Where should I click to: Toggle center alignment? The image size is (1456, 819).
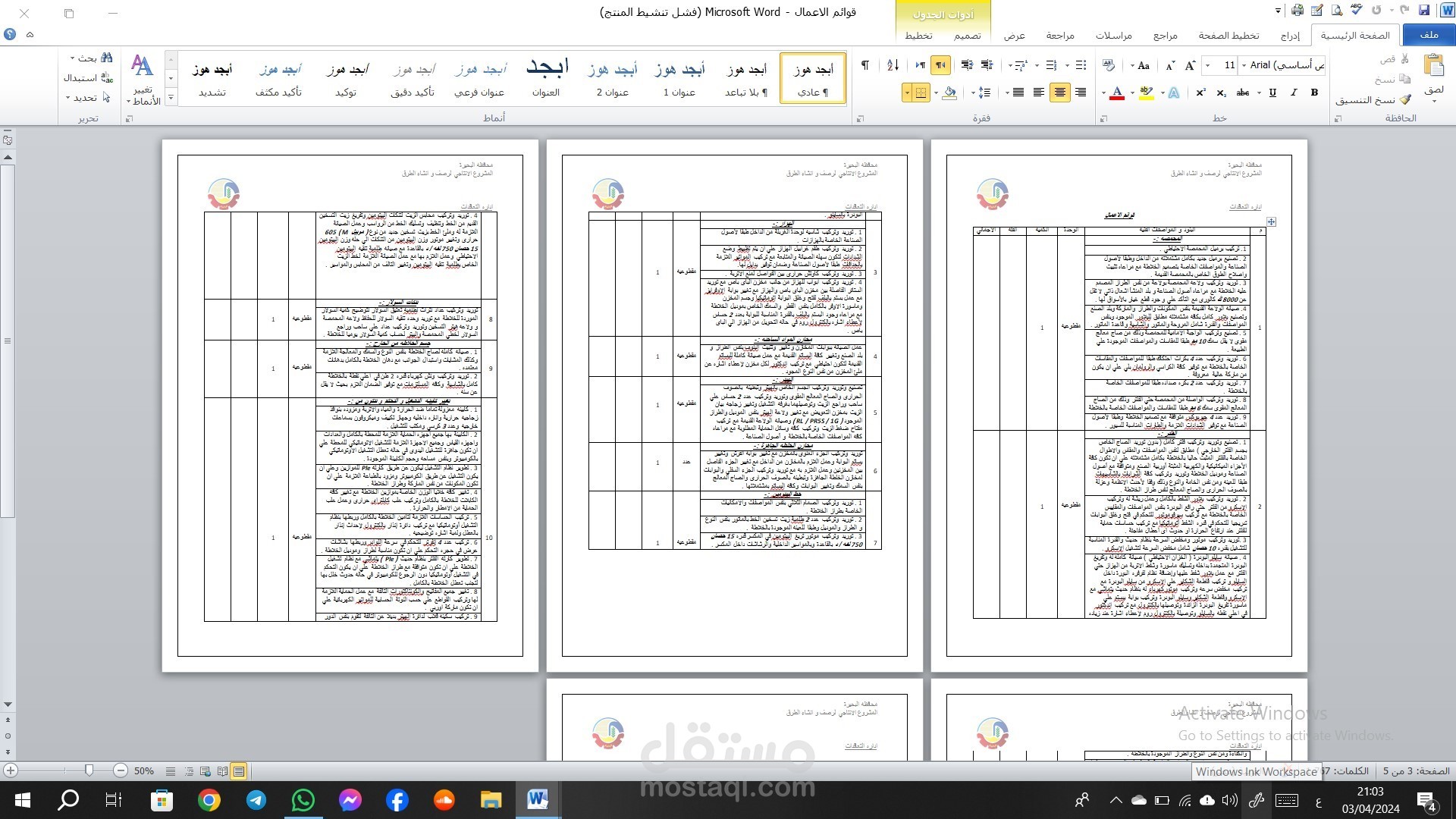1059,93
